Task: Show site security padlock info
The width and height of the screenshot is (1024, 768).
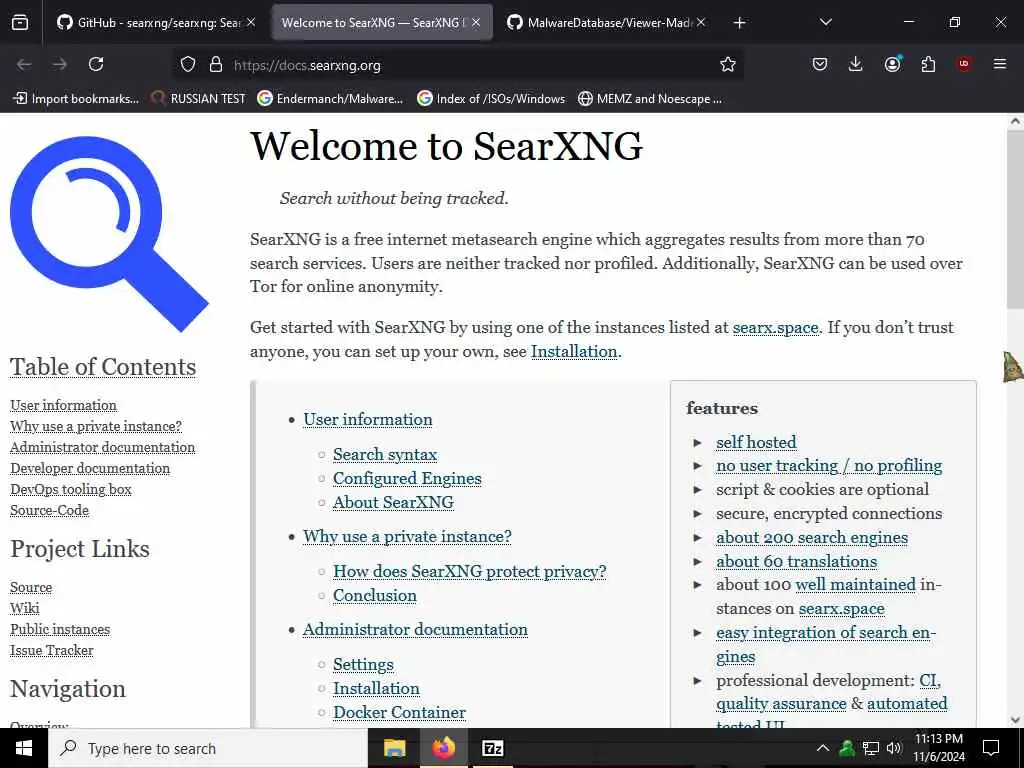Action: click(x=216, y=65)
